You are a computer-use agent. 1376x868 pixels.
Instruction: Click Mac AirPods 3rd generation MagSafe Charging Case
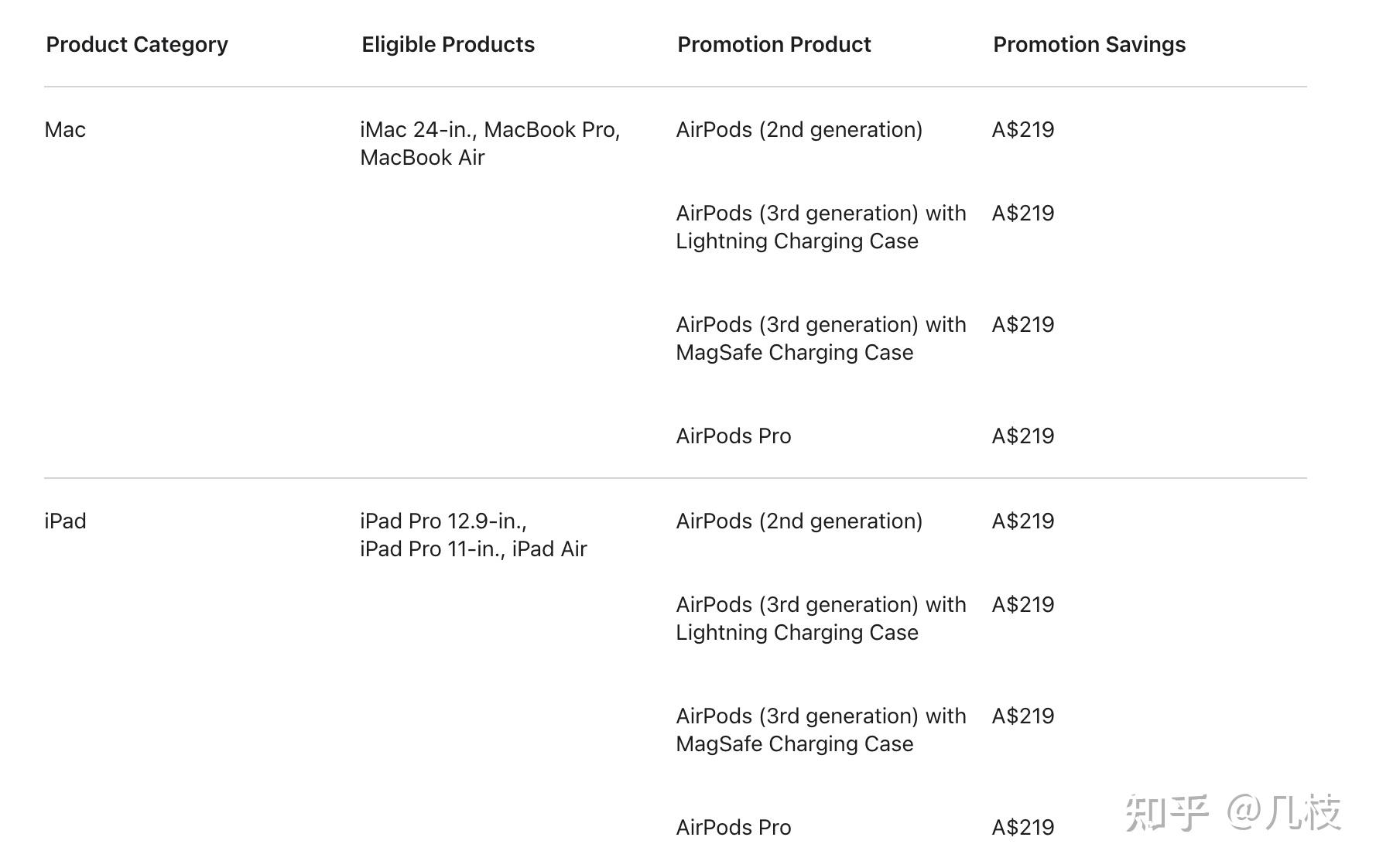click(820, 339)
